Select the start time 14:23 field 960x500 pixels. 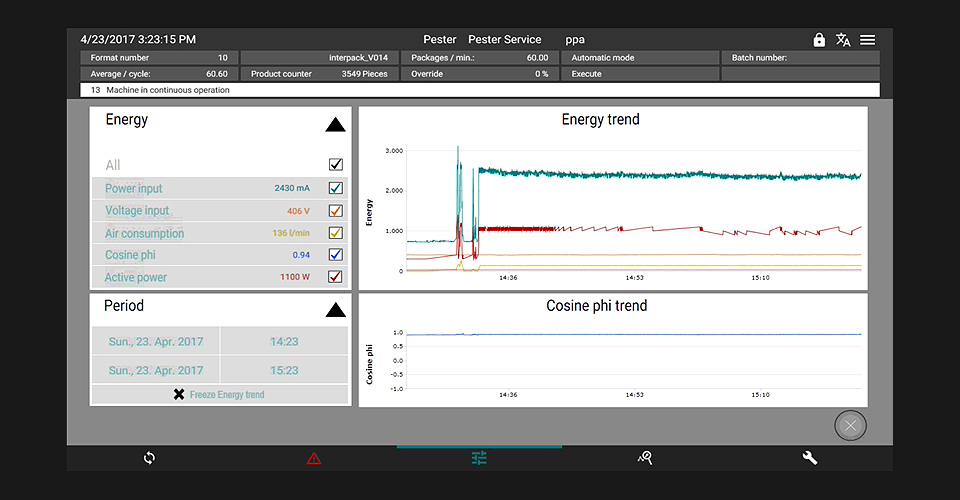coord(284,341)
